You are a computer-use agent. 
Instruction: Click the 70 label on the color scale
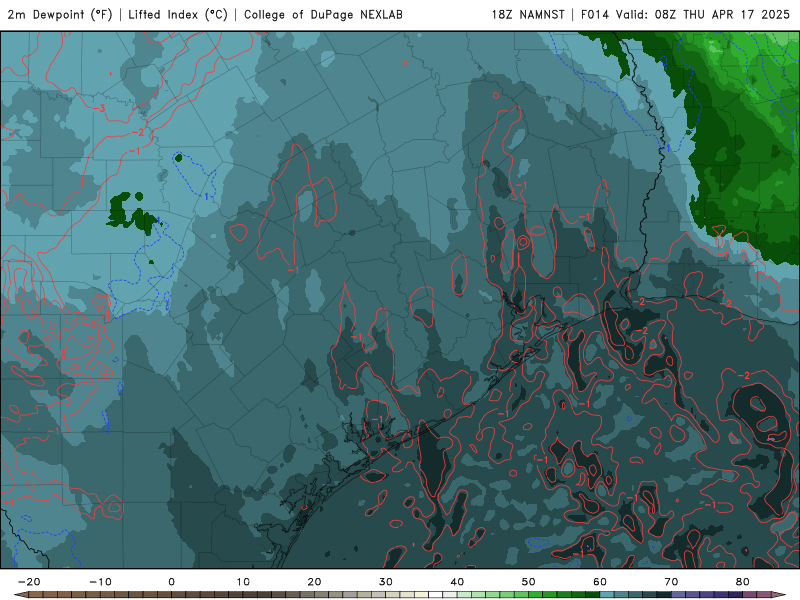point(671,582)
